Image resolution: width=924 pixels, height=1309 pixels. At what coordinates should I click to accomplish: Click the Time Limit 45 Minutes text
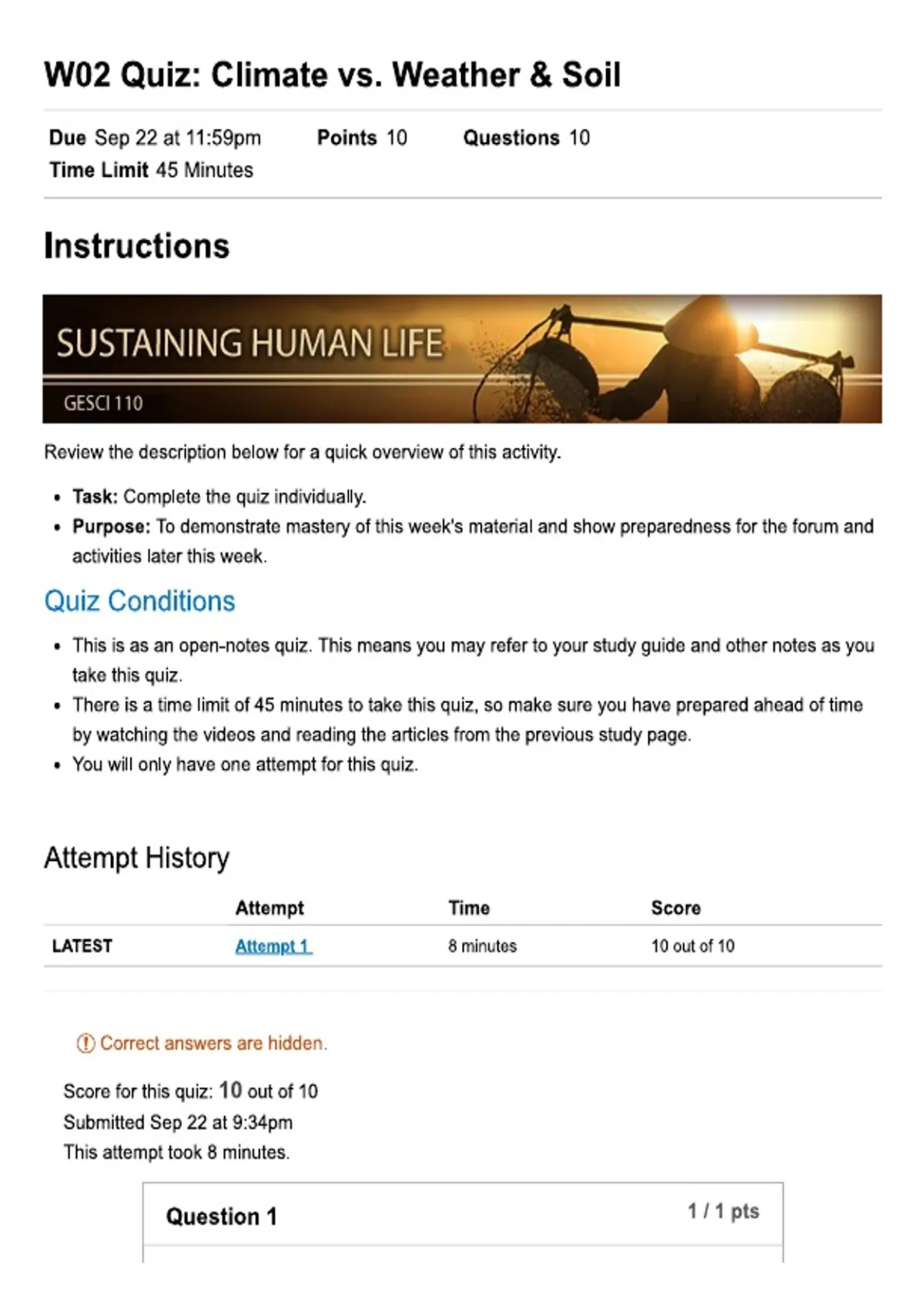click(152, 170)
